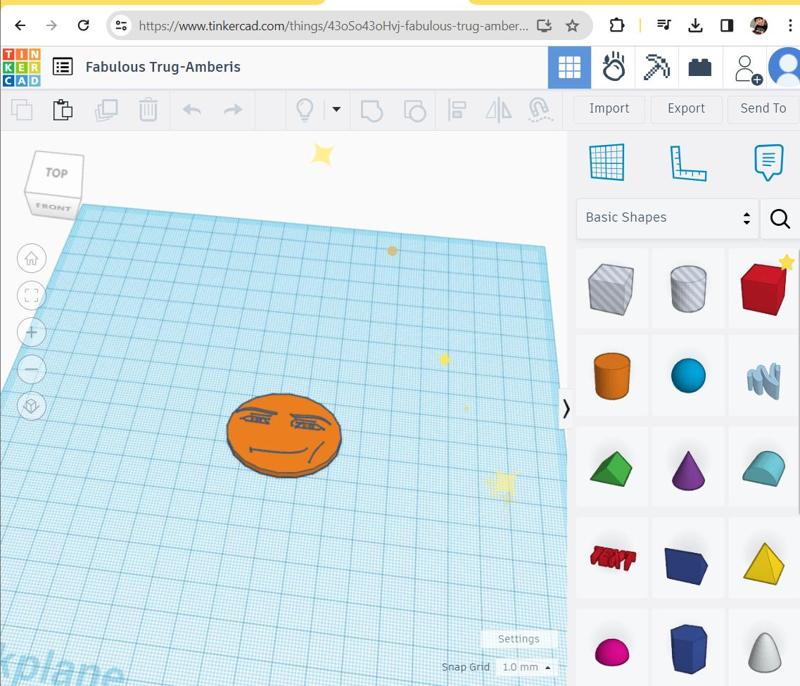
Task: Reload the page in browser
Action: point(83,25)
